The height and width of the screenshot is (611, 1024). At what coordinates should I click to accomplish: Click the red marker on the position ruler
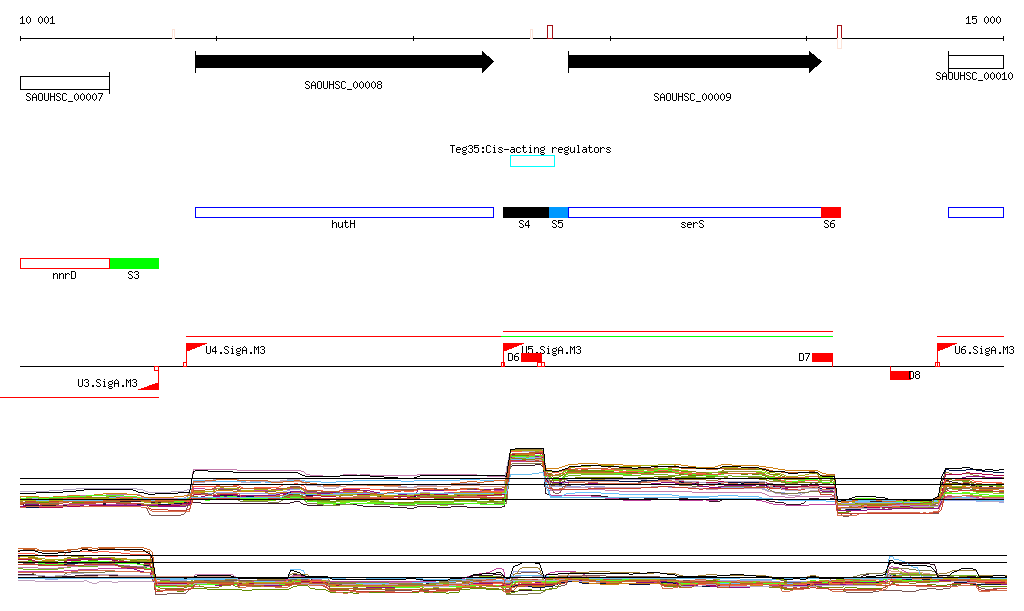click(550, 31)
